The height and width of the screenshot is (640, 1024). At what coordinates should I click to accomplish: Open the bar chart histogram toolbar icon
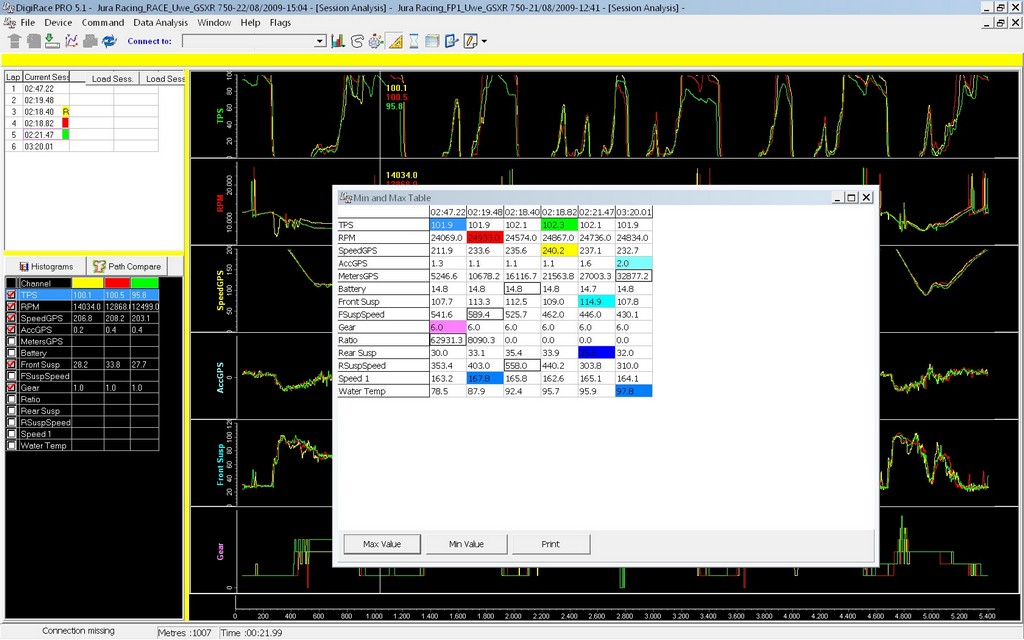(338, 41)
